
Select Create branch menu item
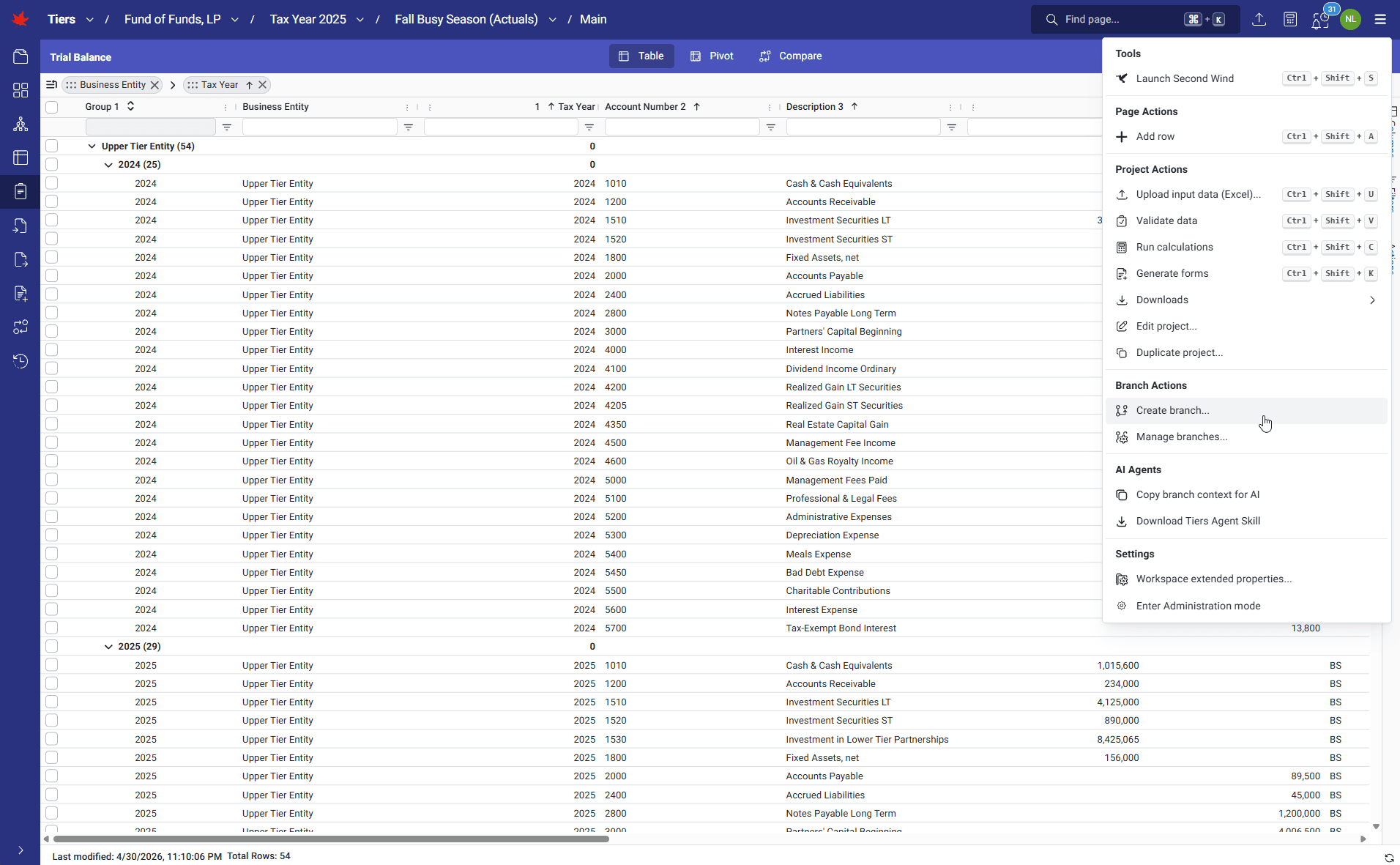[x=1246, y=410]
